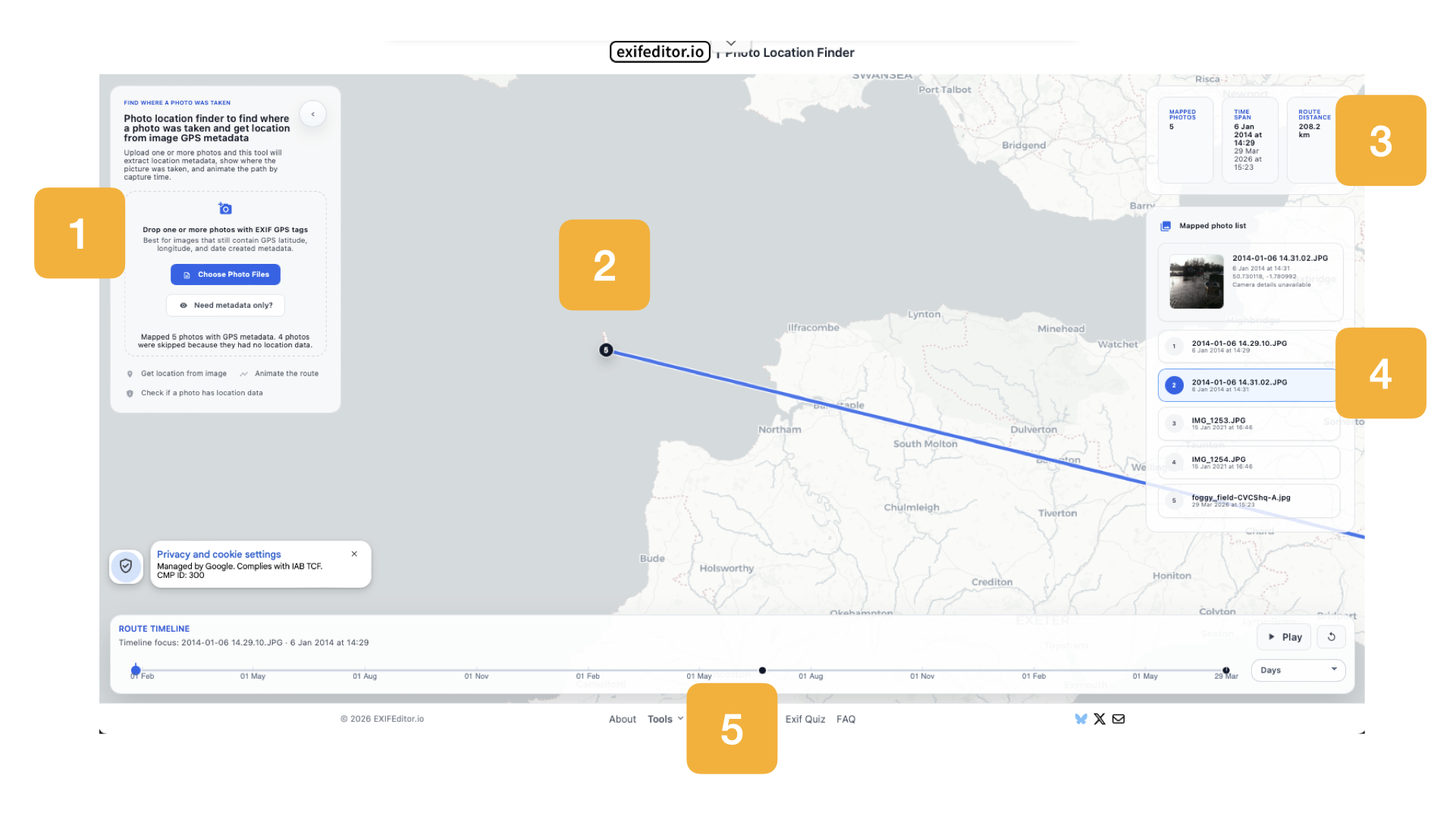Click the thumbnail of 2014-01-06 14.31.02.JPG
This screenshot has height=819, width=1456.
point(1196,281)
